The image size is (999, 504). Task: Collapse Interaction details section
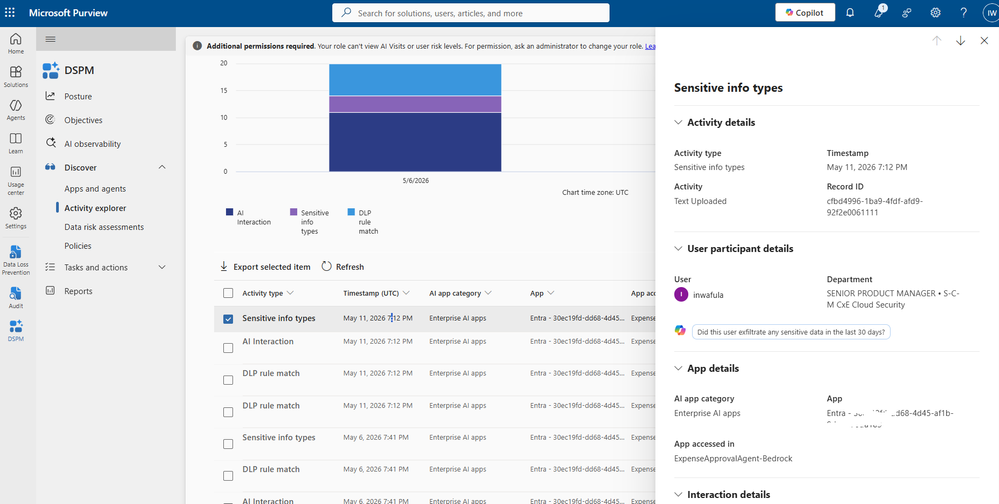(x=679, y=494)
